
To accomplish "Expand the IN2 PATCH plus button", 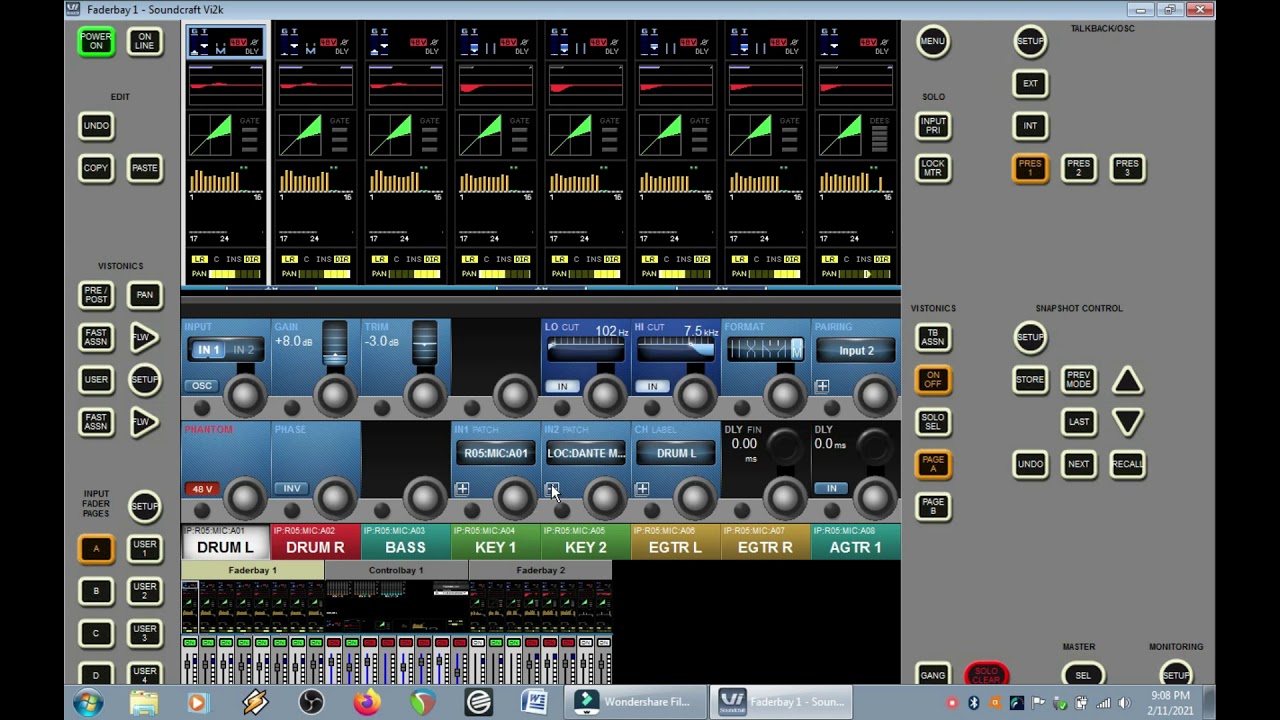I will 552,489.
